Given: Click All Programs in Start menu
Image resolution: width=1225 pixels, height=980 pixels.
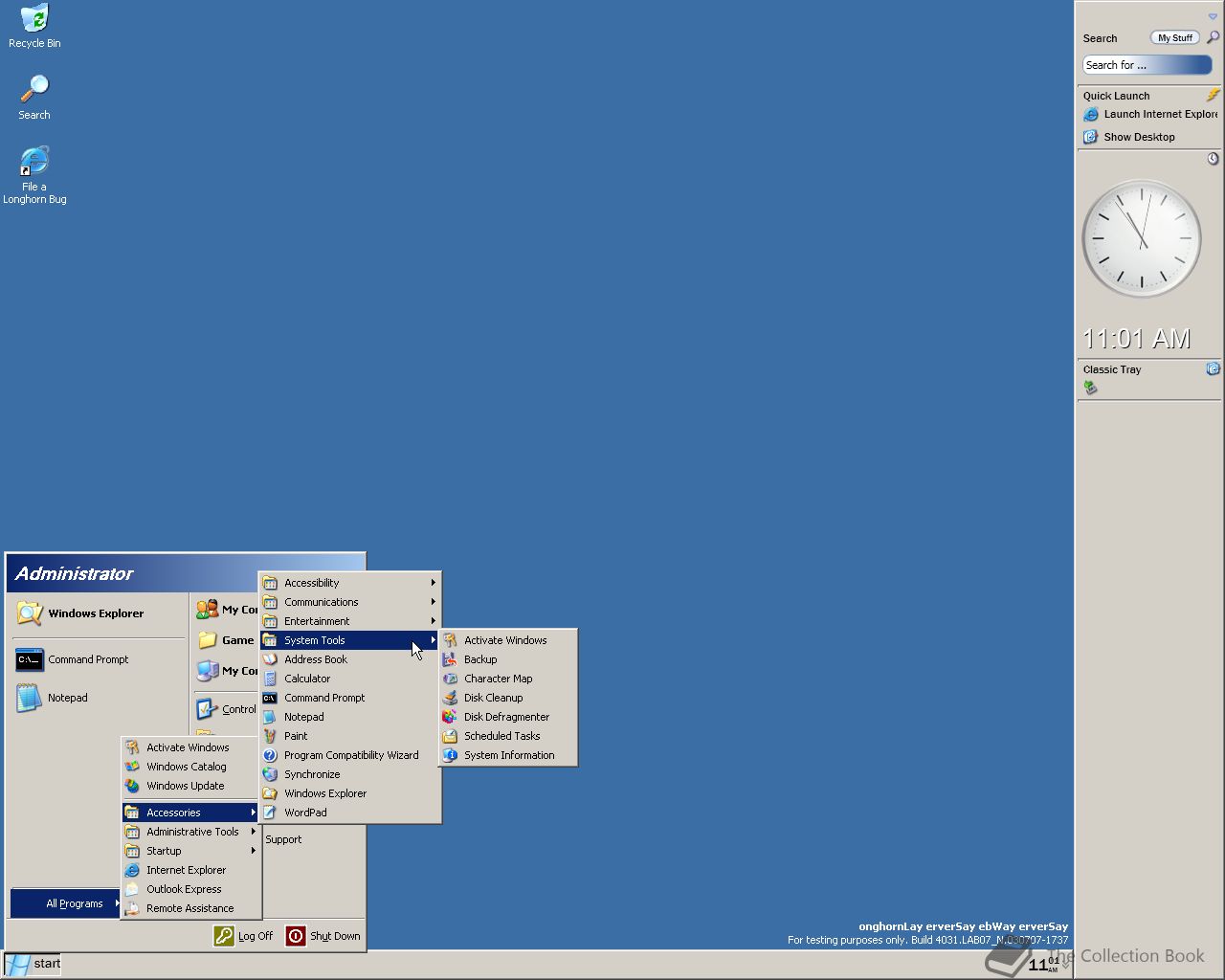Looking at the screenshot, I should coord(66,903).
